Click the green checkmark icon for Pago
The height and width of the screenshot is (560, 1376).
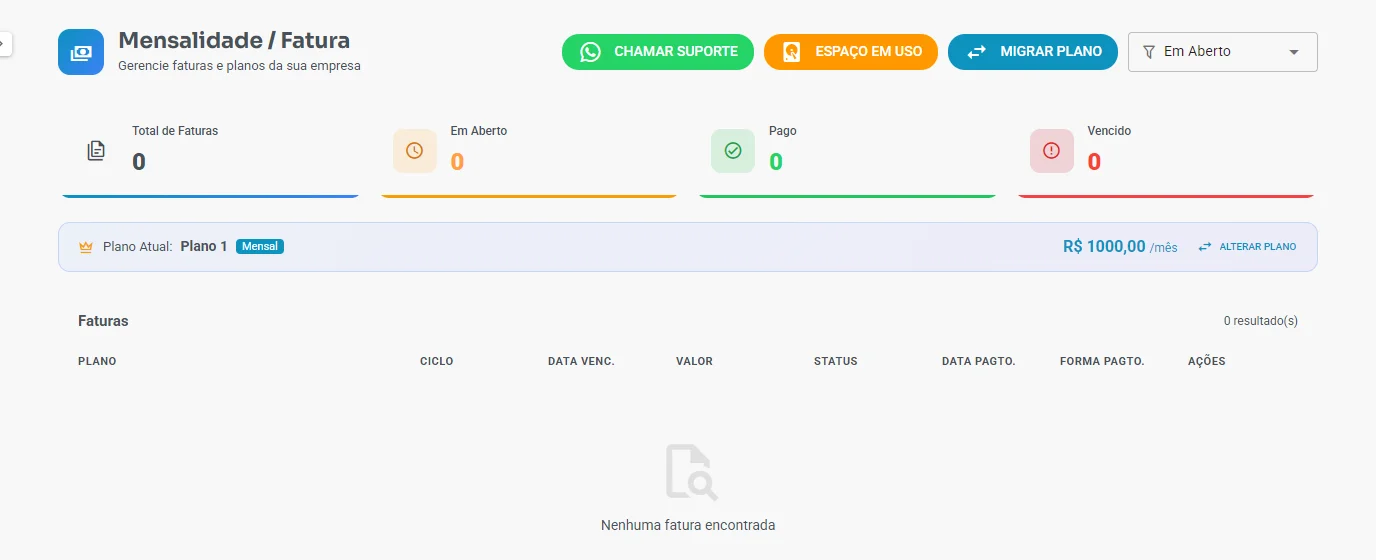click(733, 151)
